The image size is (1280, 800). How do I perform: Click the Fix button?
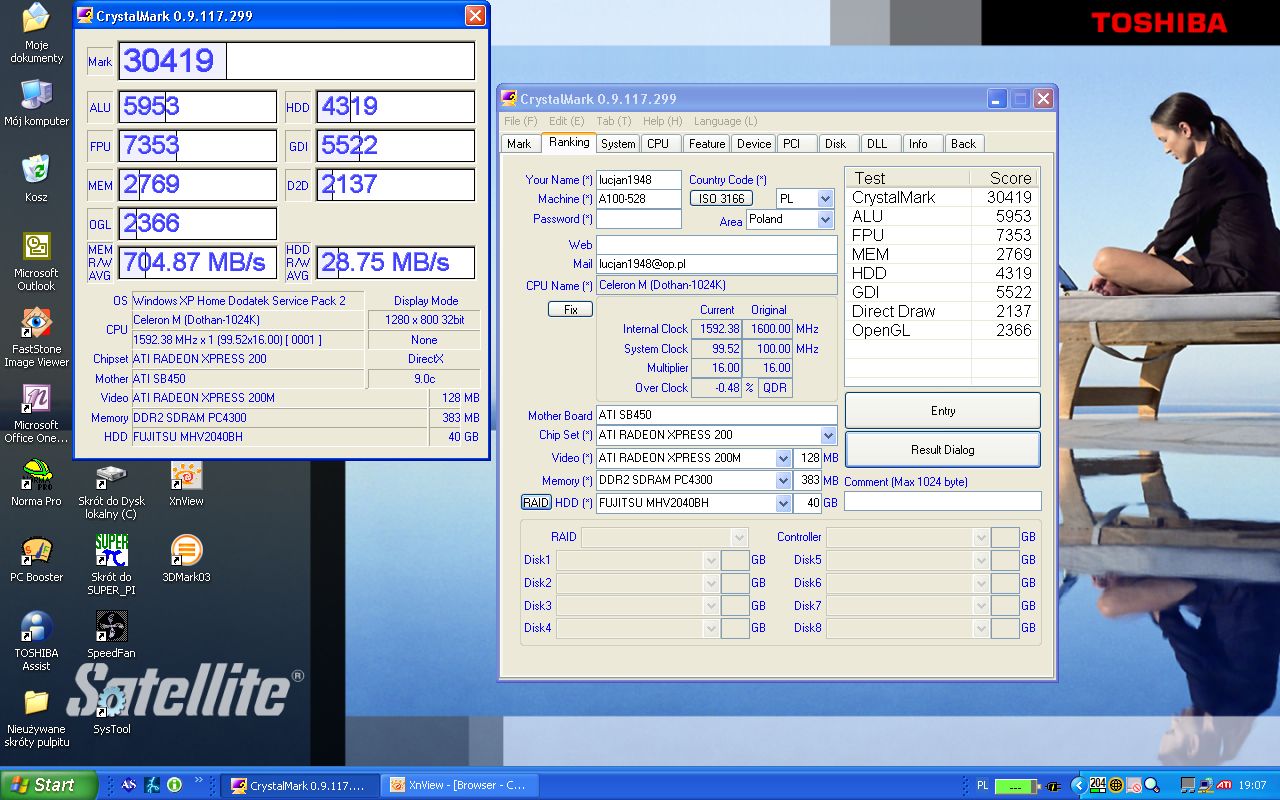(x=570, y=310)
